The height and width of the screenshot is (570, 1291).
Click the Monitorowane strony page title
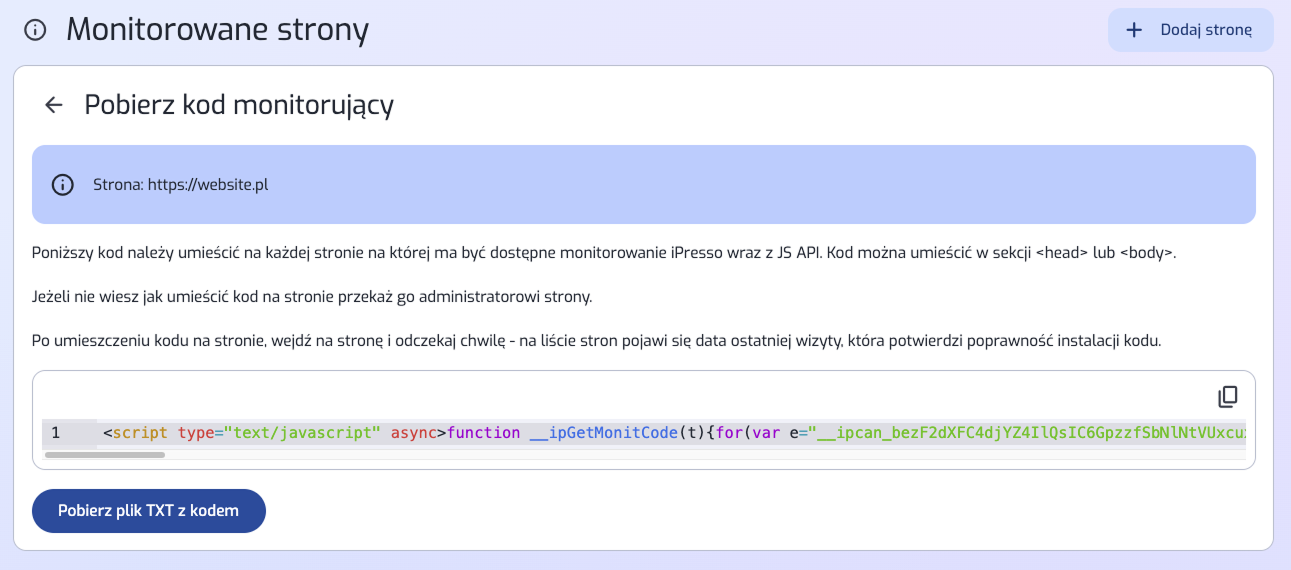(x=218, y=30)
